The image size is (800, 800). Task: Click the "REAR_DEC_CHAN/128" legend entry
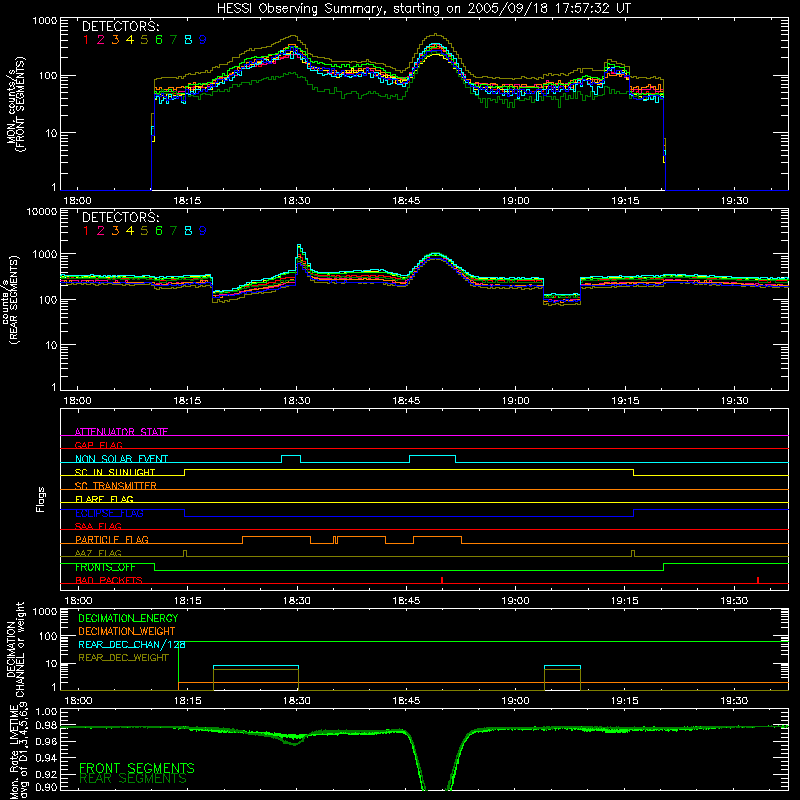(132, 644)
